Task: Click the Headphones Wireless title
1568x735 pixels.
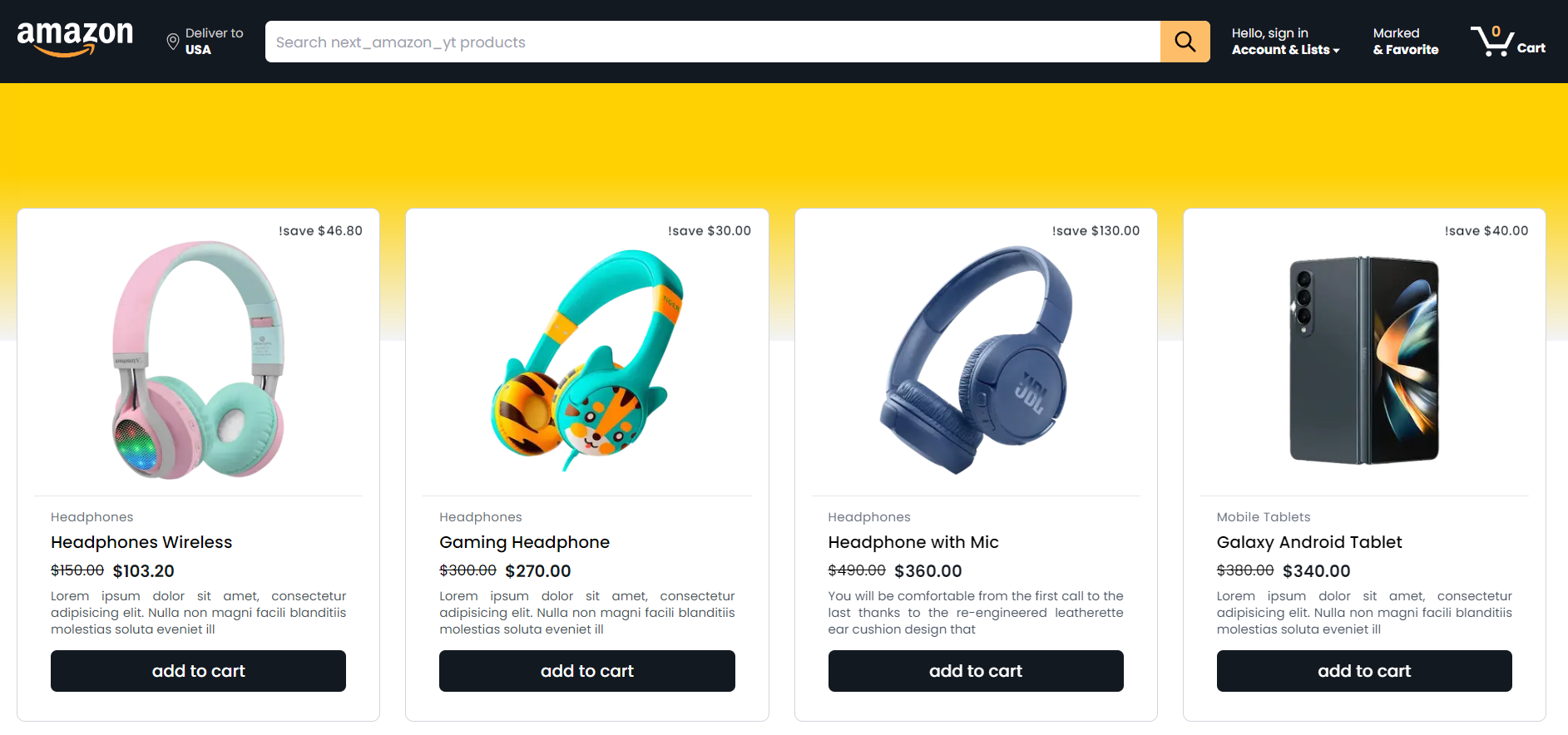Action: [x=141, y=542]
